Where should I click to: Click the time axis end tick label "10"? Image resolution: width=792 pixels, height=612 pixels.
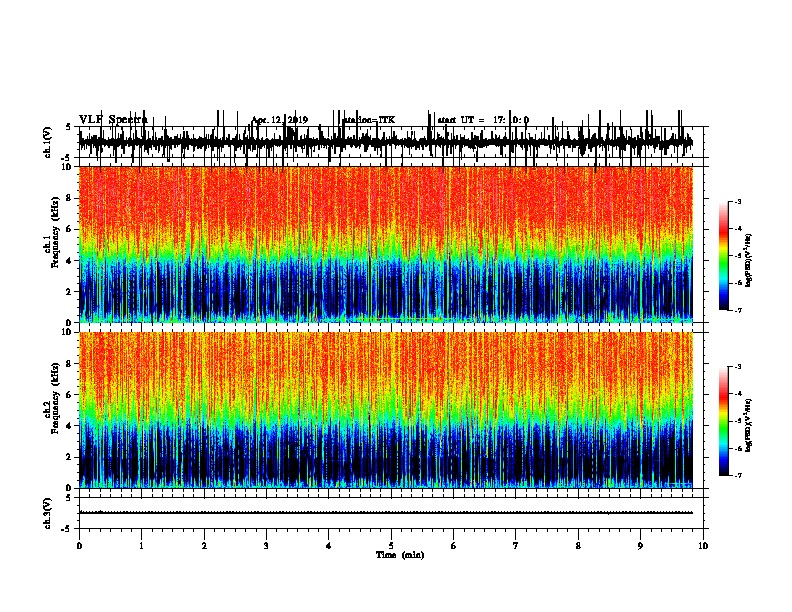tap(703, 546)
